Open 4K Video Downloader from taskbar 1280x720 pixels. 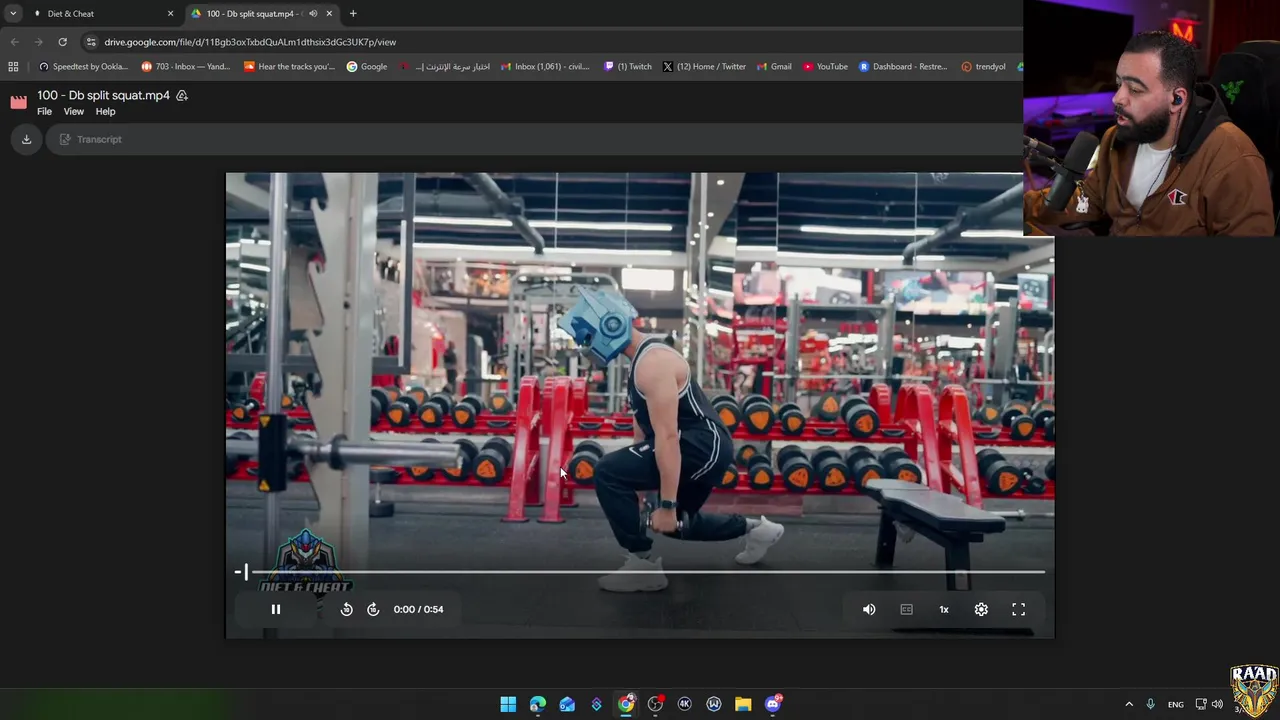tap(685, 704)
